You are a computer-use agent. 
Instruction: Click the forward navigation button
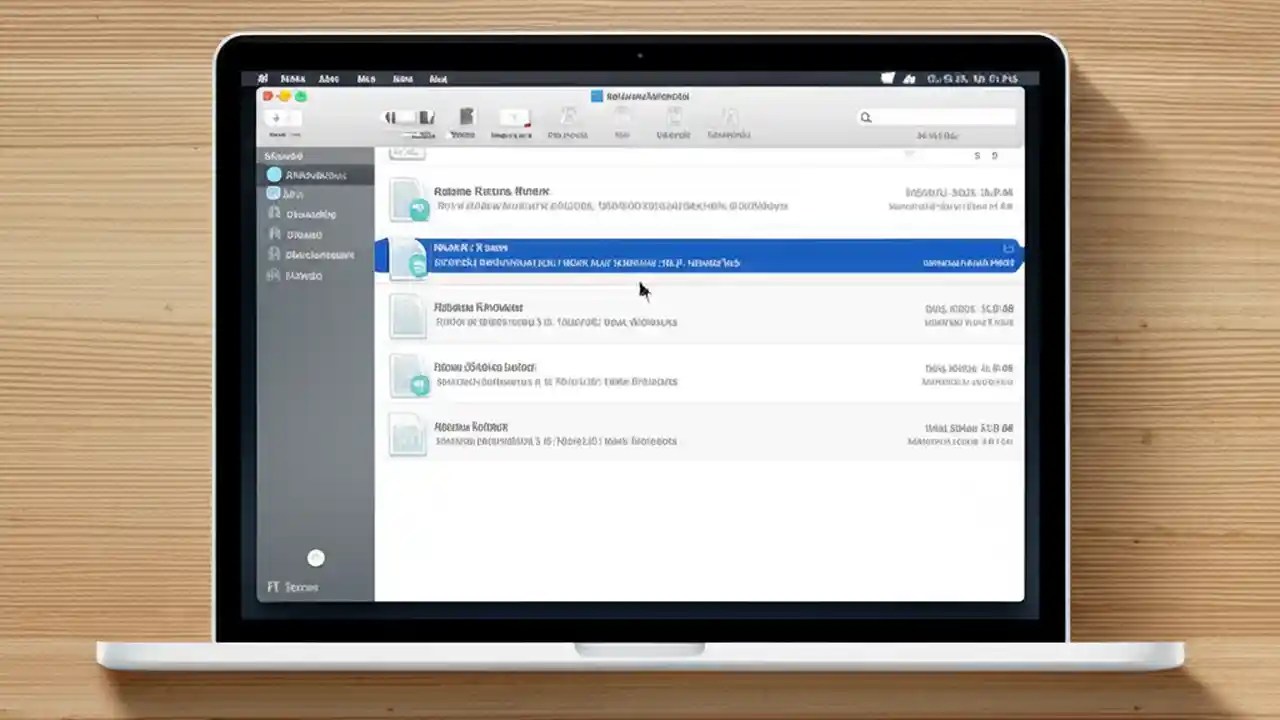(x=292, y=118)
